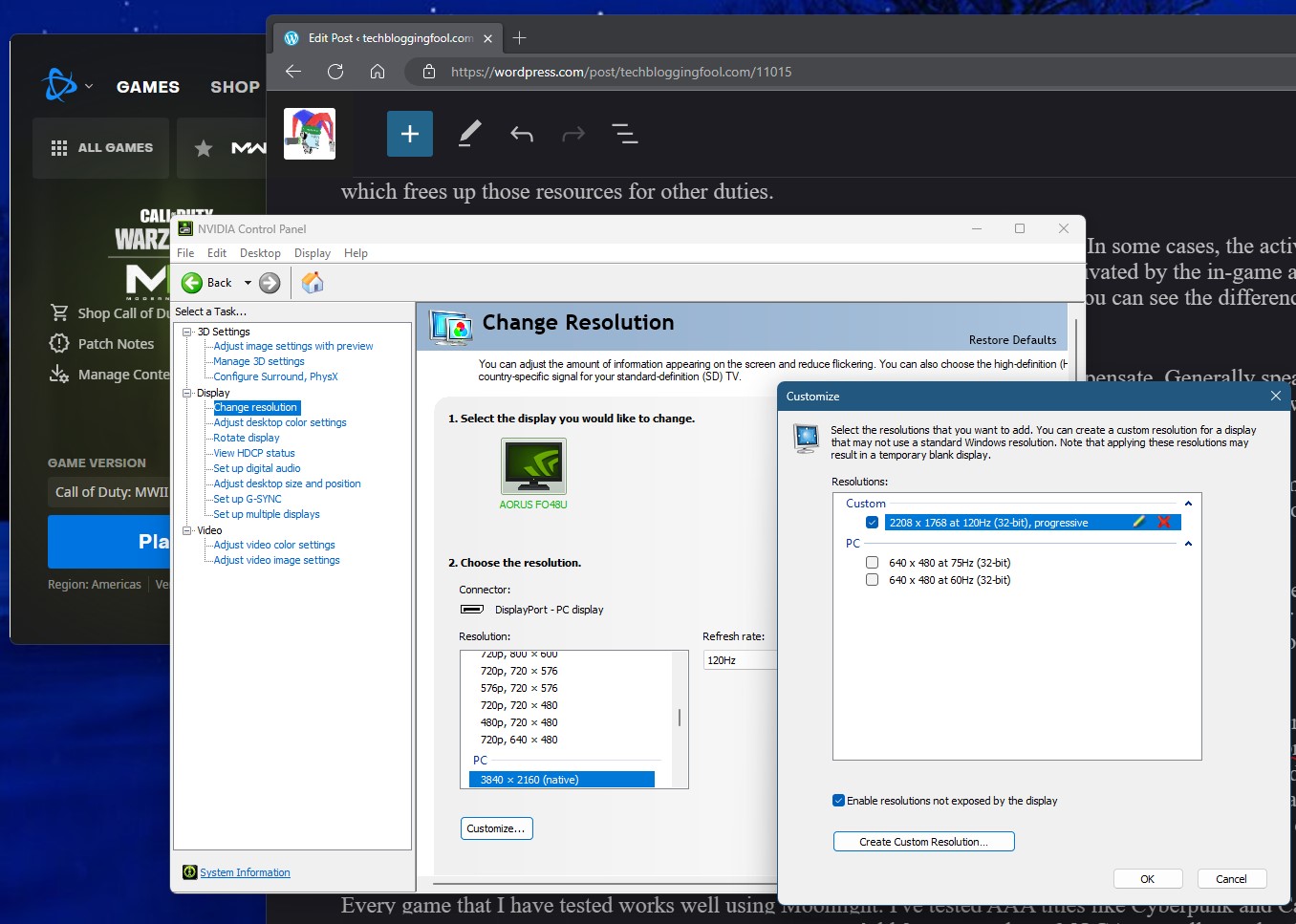
Task: Click the redo arrow in the post editor
Action: (573, 135)
